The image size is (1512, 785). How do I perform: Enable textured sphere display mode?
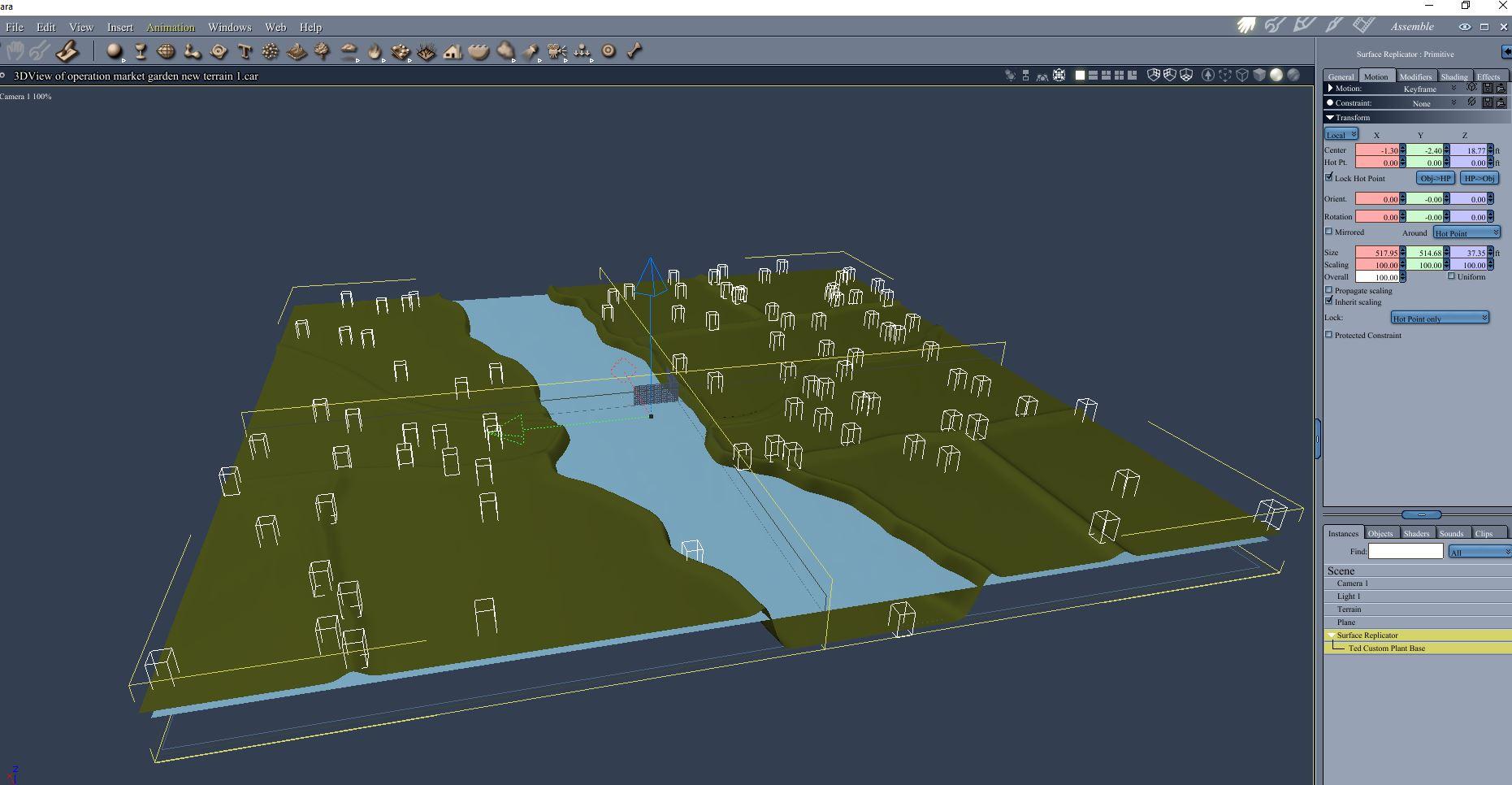[1293, 76]
